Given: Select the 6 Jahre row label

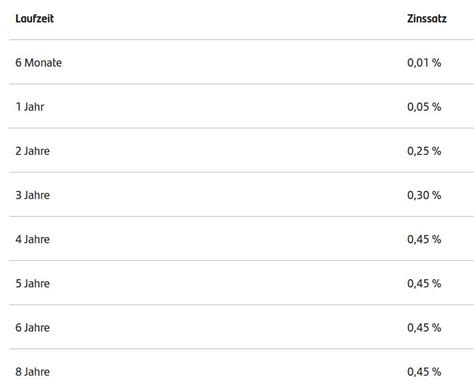Looking at the screenshot, I should coord(32,328).
